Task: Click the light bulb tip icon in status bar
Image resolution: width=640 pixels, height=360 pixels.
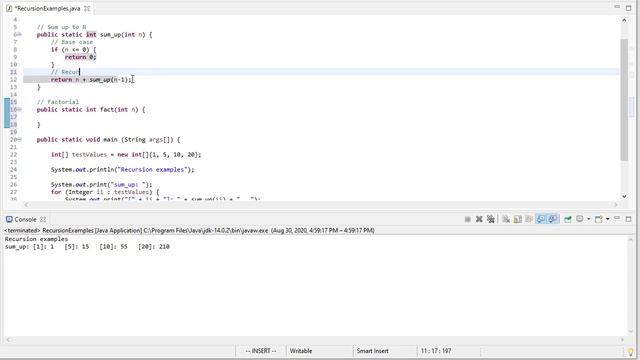Action: 630,351
